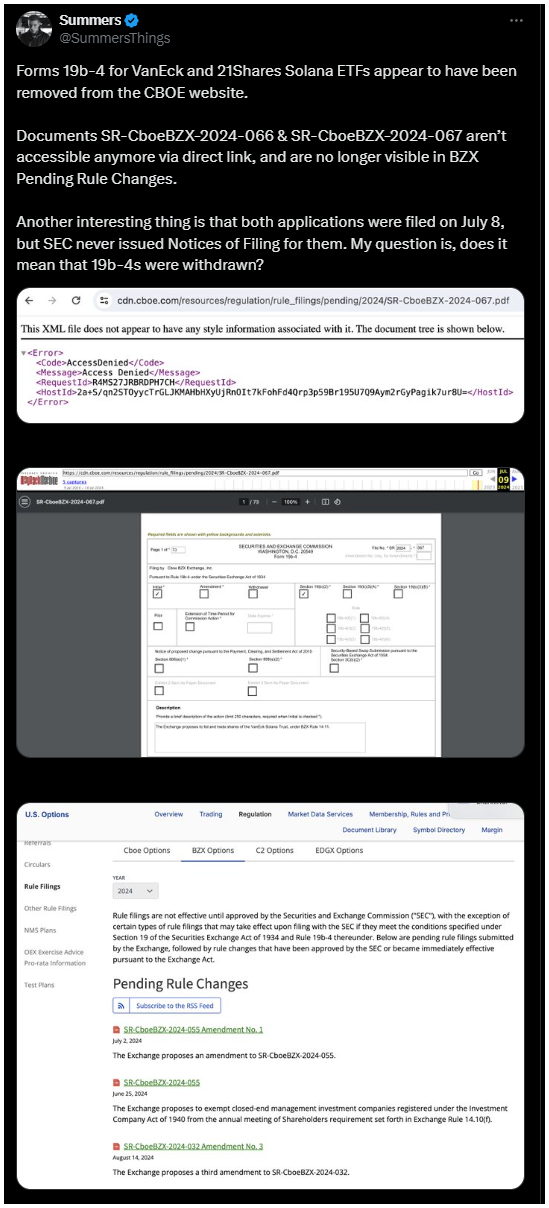
Task: Open the @SummersThings handle
Action: pos(115,38)
